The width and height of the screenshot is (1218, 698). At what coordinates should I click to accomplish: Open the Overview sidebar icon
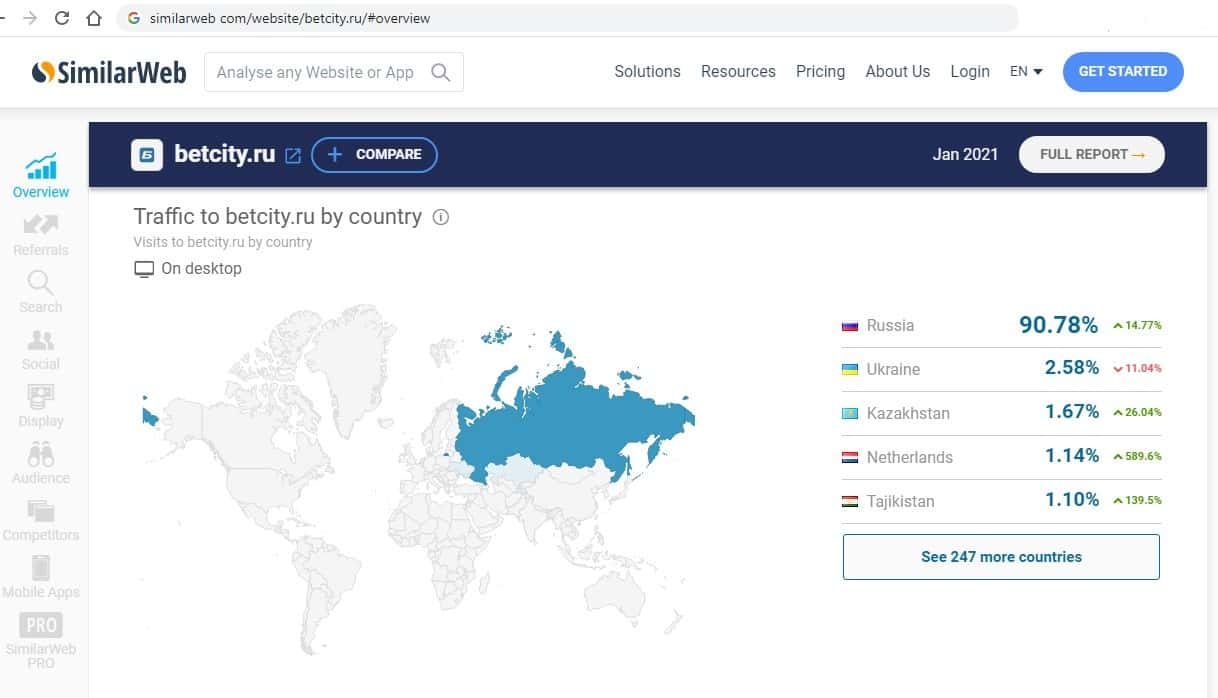click(41, 166)
